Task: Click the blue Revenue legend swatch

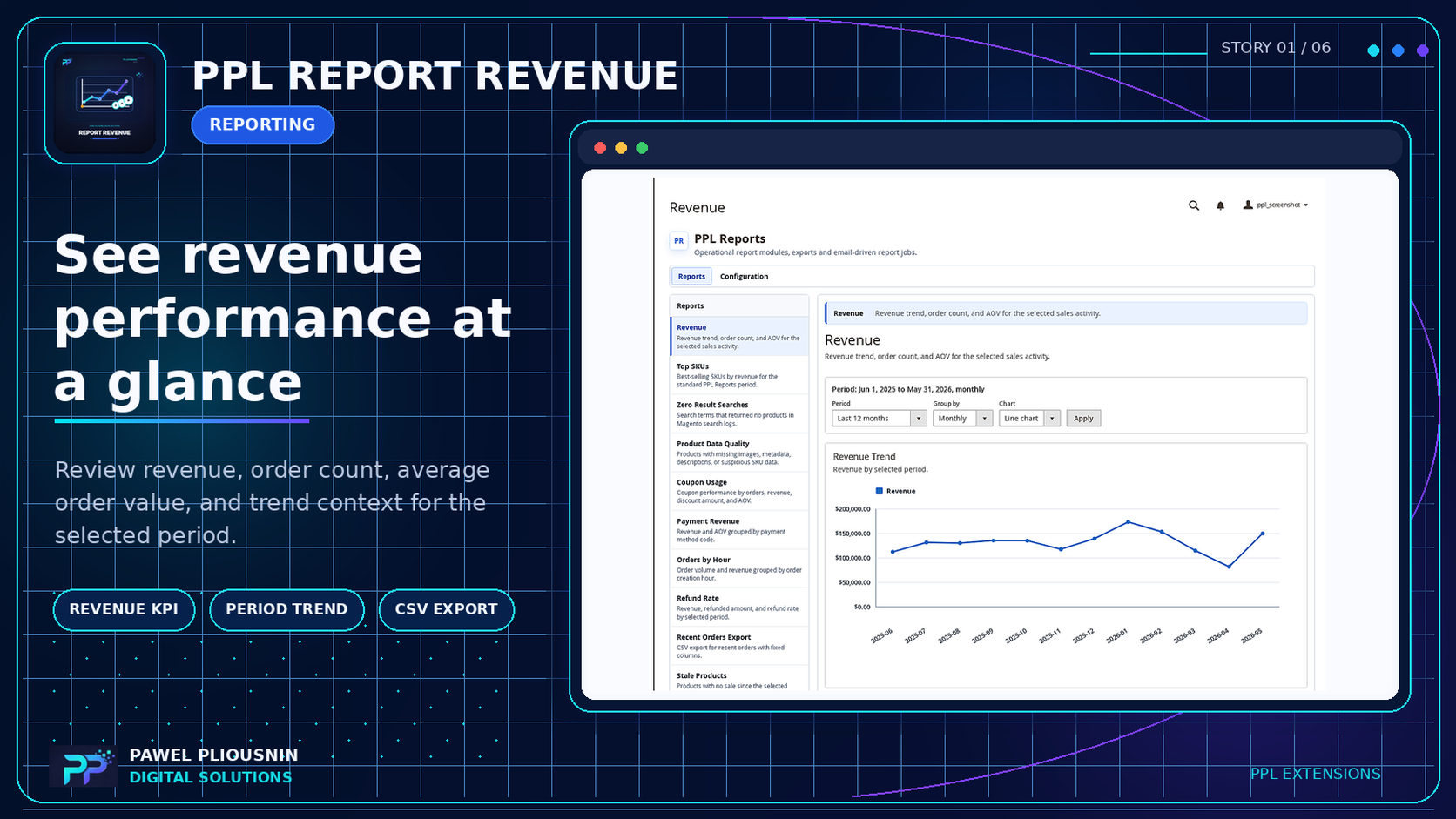Action: click(880, 492)
